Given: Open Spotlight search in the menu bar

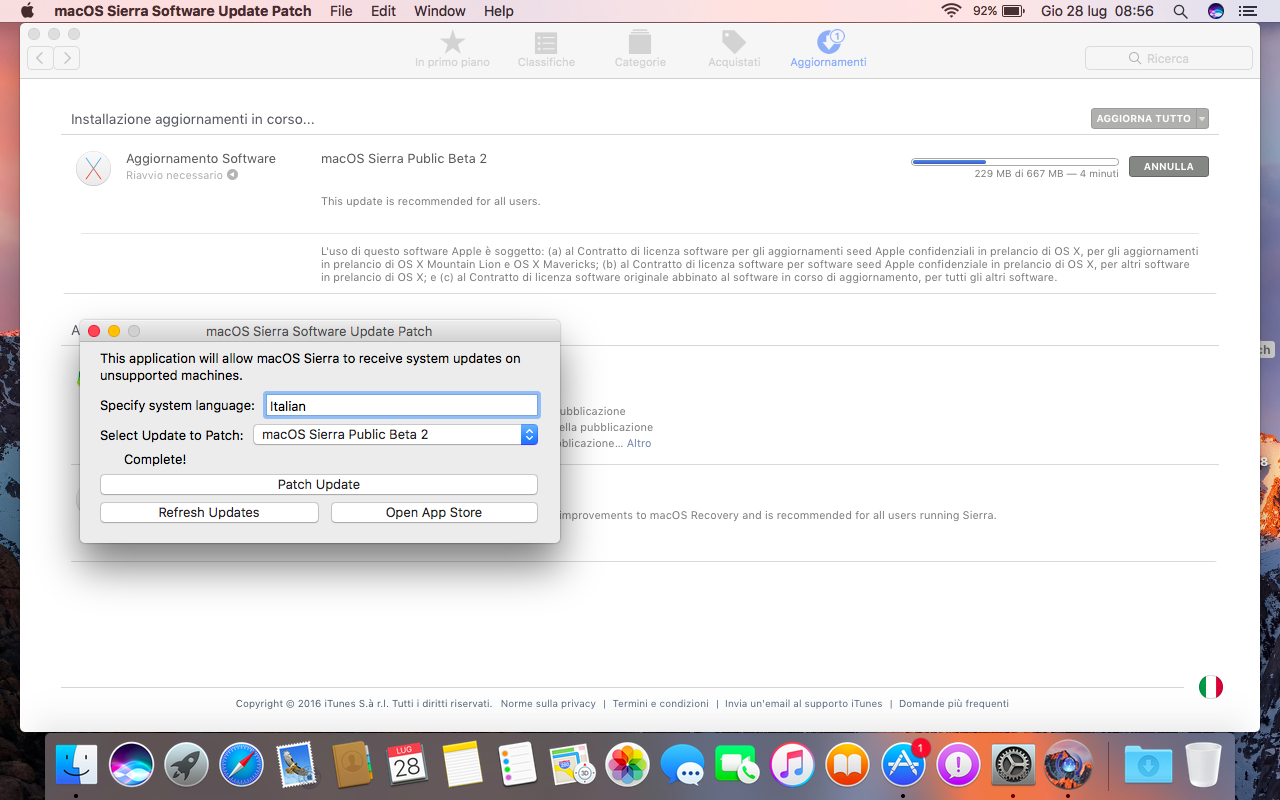Looking at the screenshot, I should point(1181,11).
